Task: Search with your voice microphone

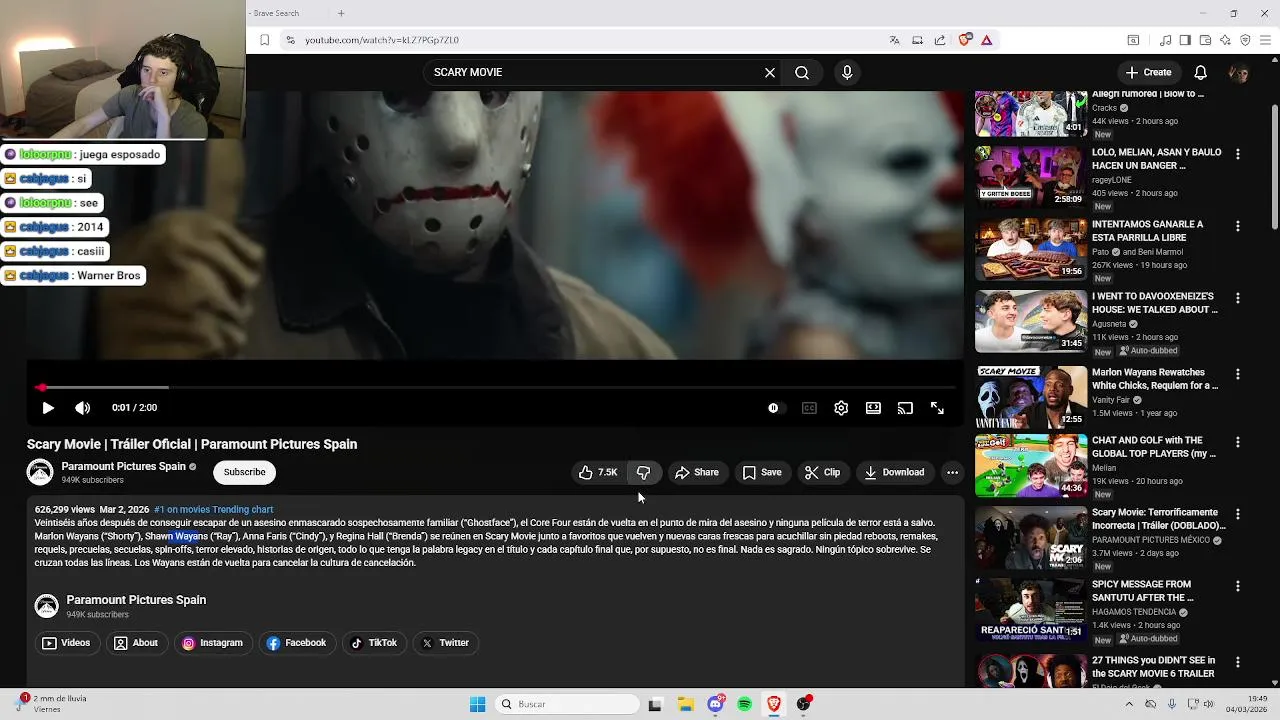Action: [x=847, y=73]
